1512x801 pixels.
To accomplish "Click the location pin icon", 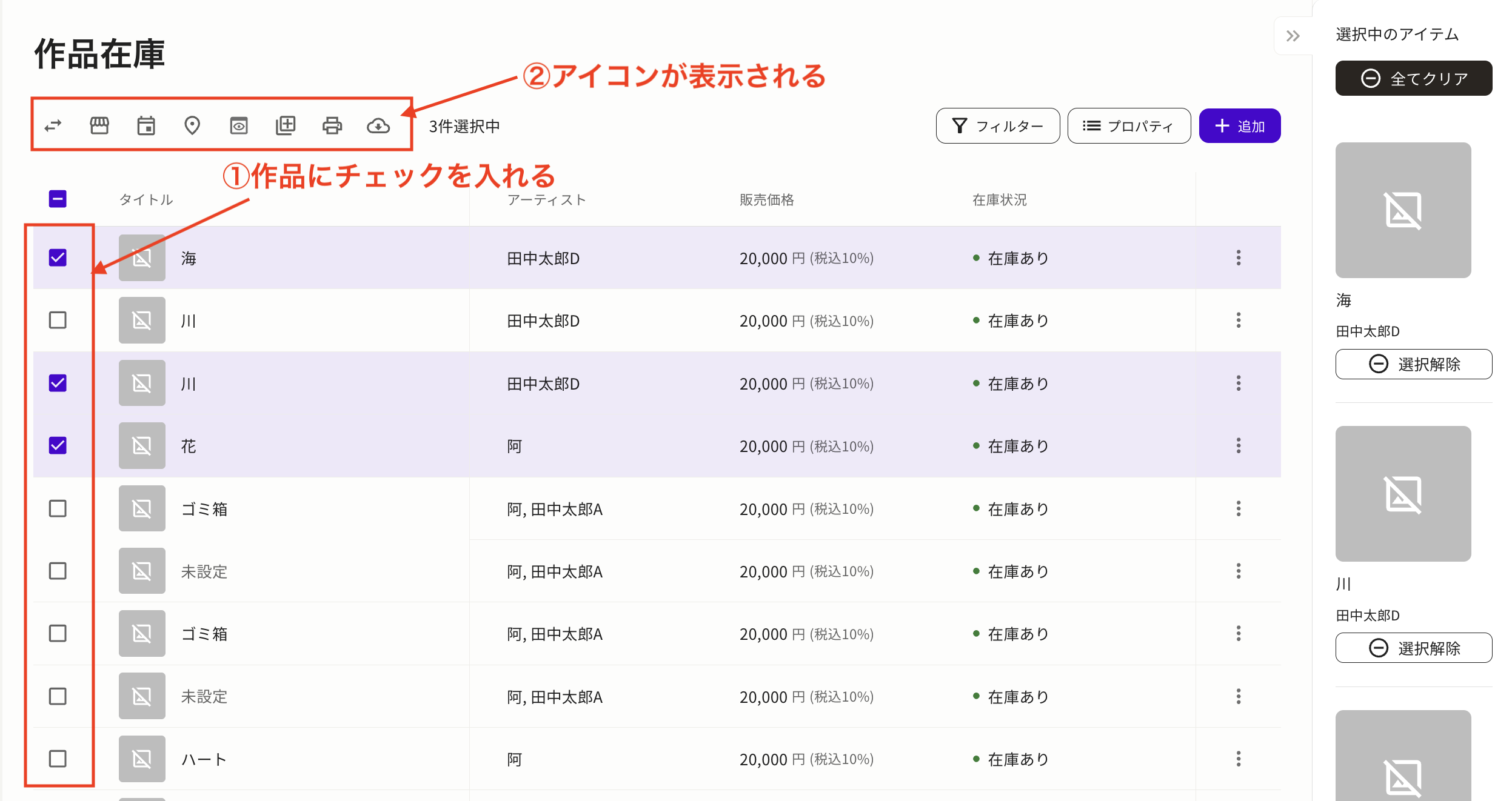I will click(192, 125).
